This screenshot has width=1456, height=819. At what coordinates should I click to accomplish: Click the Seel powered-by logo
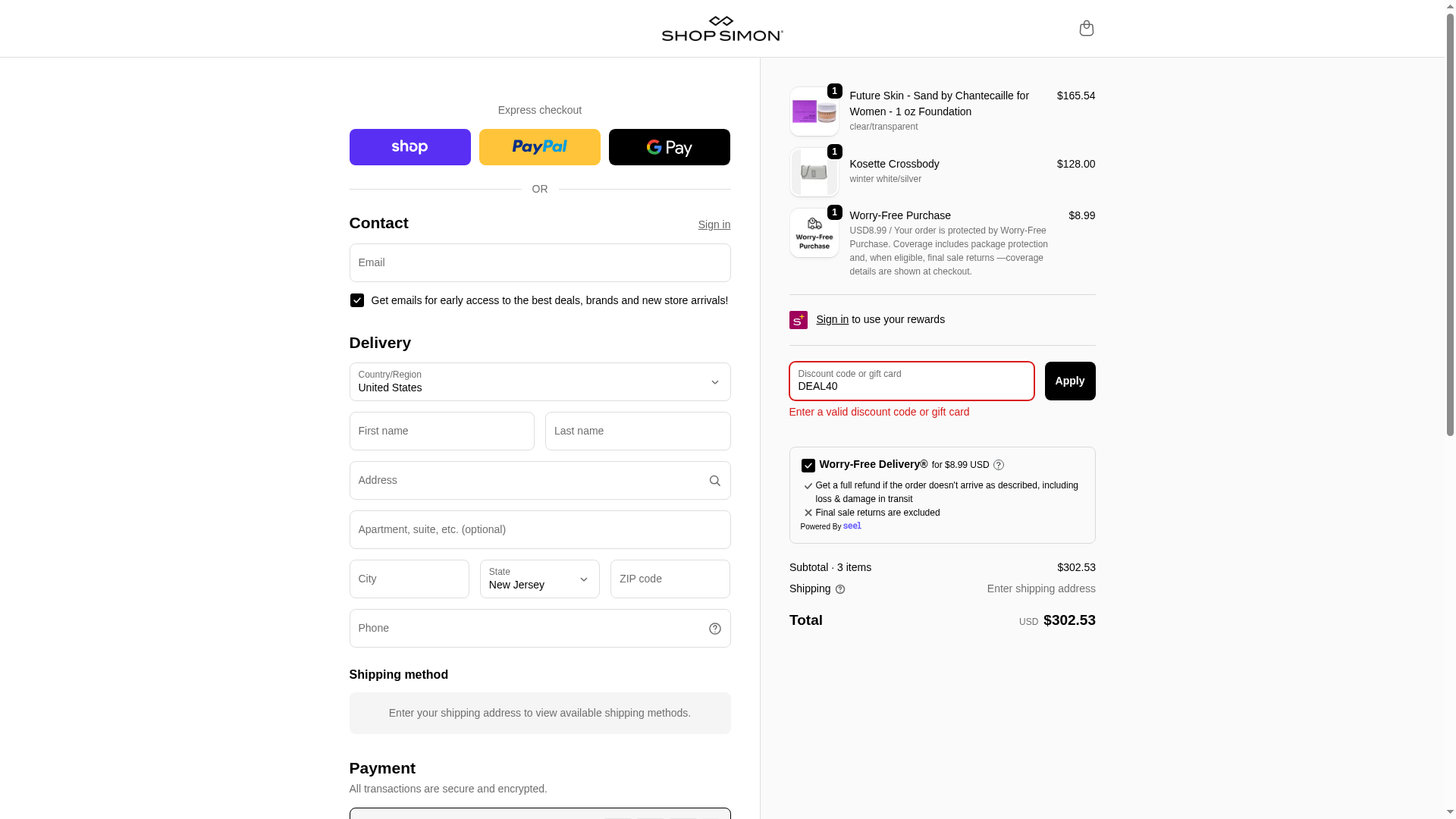click(x=852, y=526)
